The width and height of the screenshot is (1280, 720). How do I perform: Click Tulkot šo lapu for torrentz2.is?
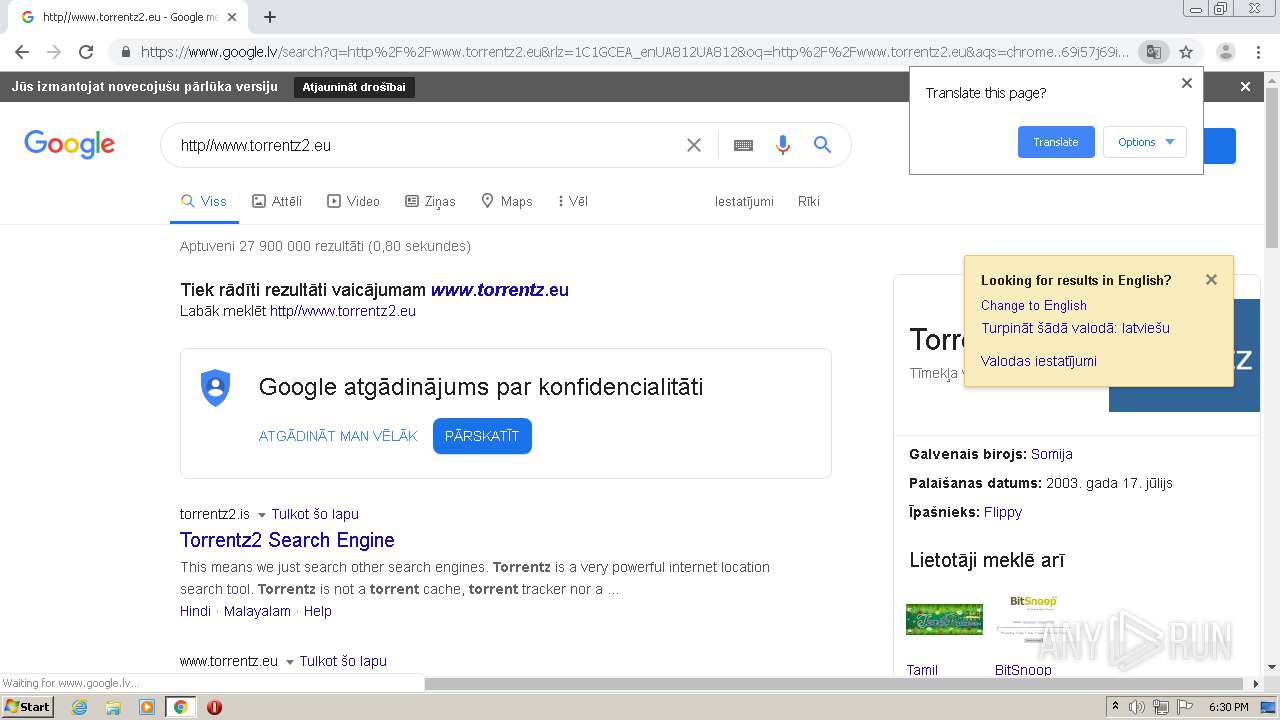pos(315,514)
